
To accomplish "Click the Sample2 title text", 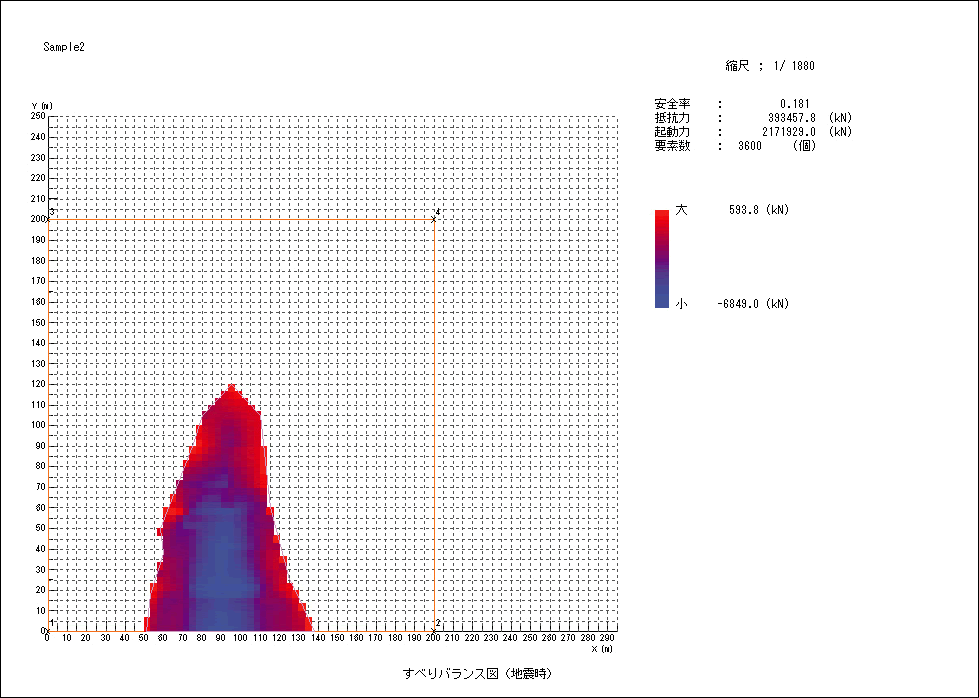I will (64, 47).
